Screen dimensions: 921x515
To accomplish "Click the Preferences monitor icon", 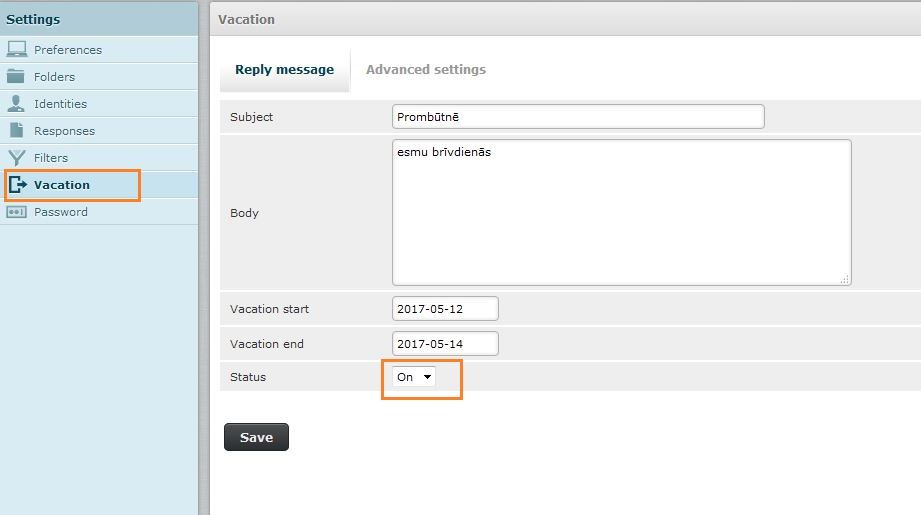I will 16,49.
